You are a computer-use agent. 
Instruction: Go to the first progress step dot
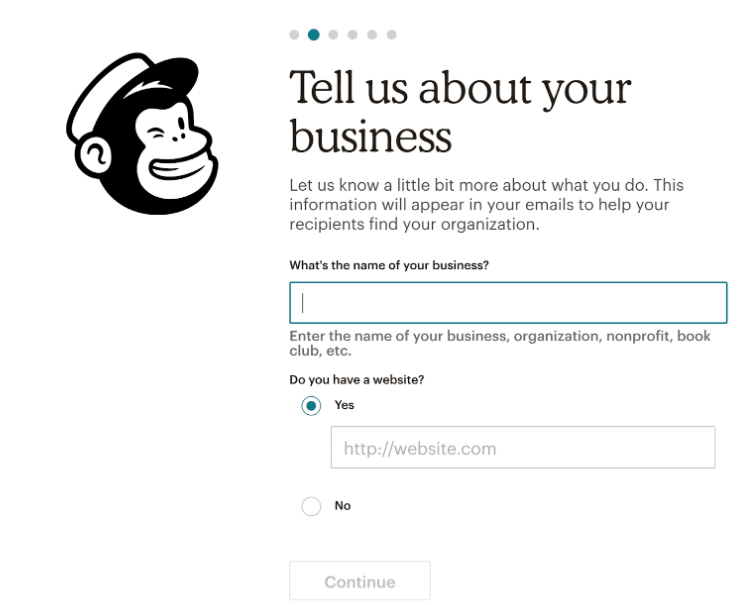point(294,35)
